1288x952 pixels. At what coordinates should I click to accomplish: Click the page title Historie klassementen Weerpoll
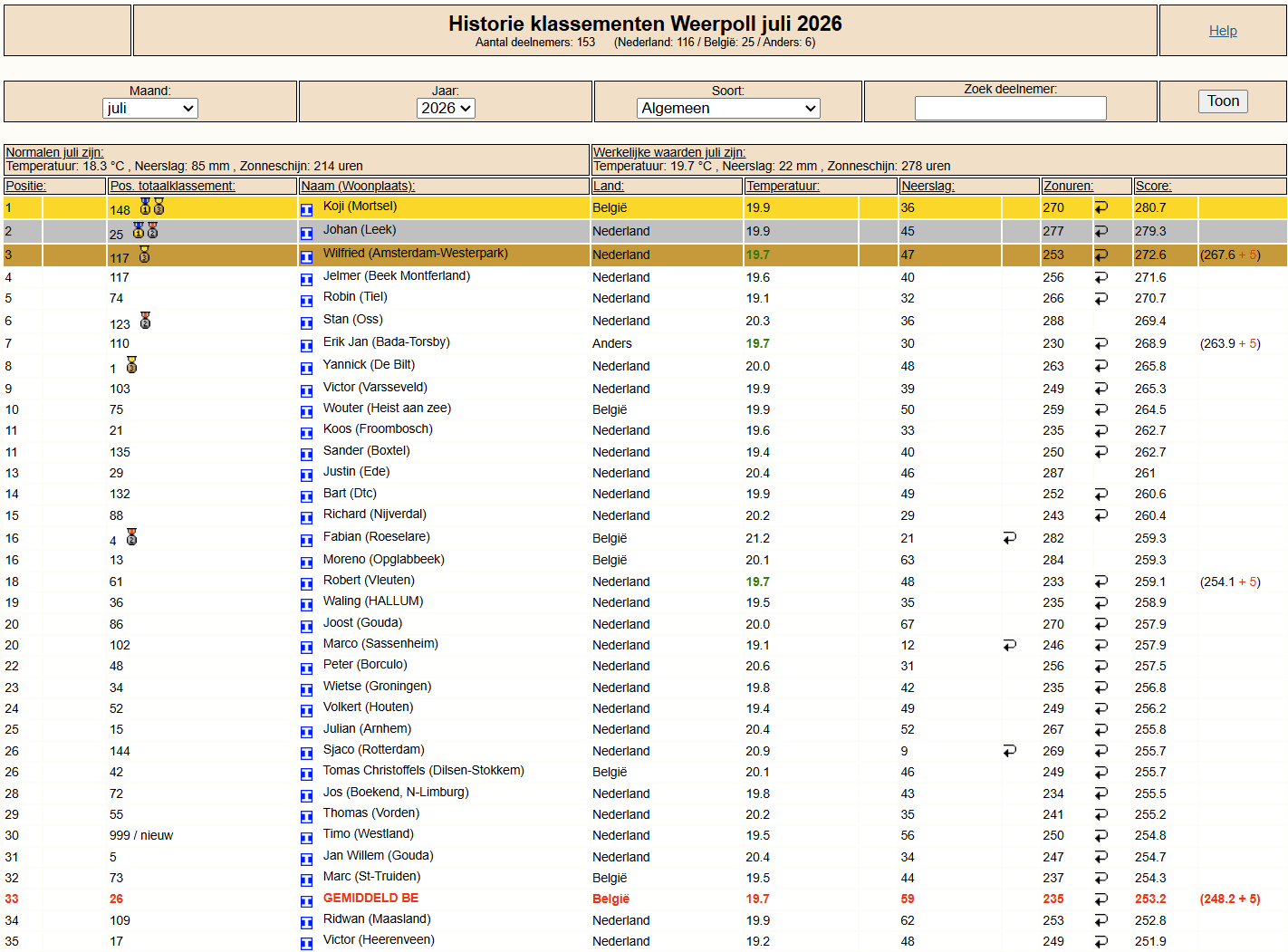645,24
